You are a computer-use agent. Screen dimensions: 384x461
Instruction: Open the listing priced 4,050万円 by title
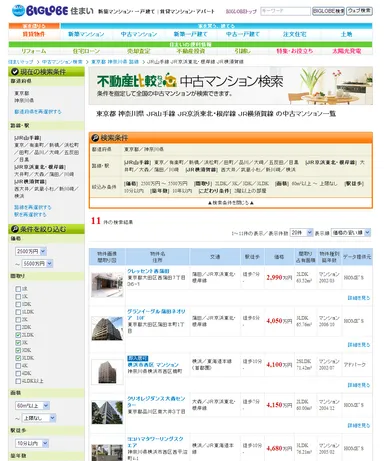(156, 314)
